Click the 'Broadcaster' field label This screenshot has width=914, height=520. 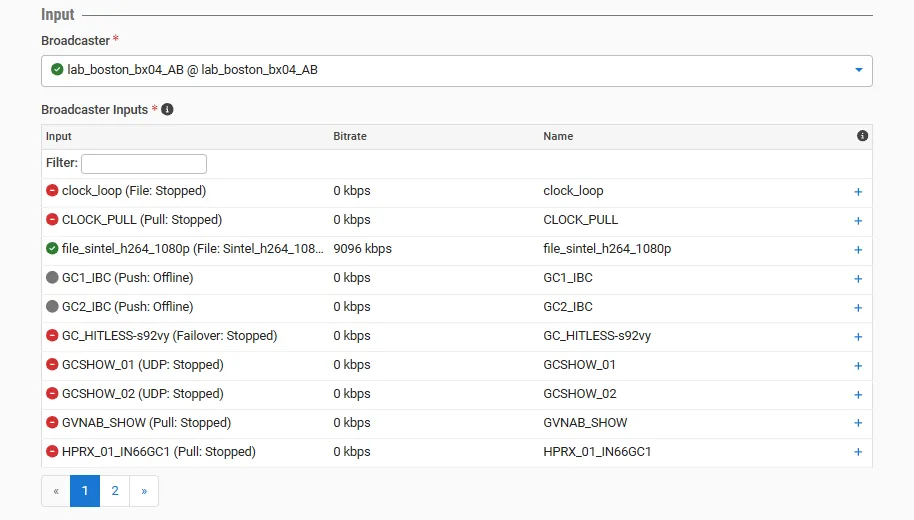click(75, 41)
